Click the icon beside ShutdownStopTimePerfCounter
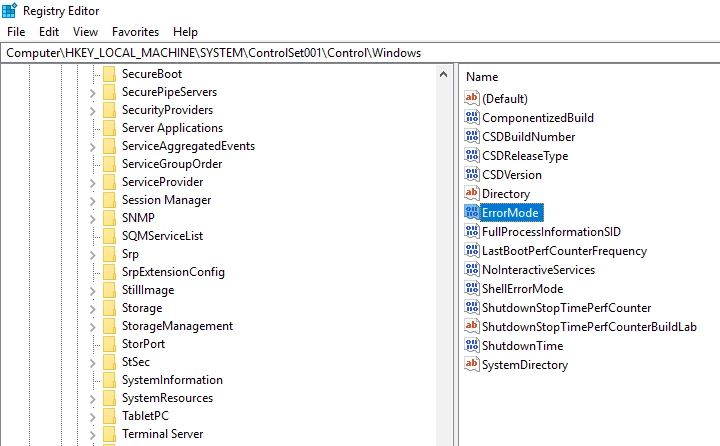The width and height of the screenshot is (720, 446). (472, 307)
